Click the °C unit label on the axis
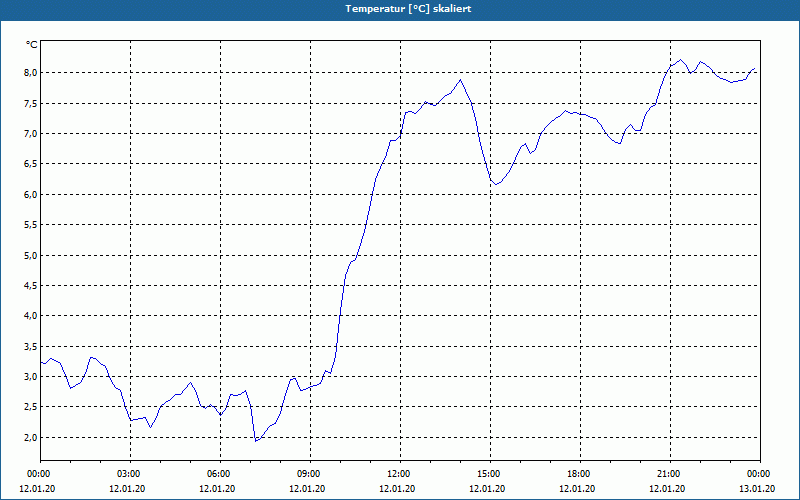 (32, 45)
